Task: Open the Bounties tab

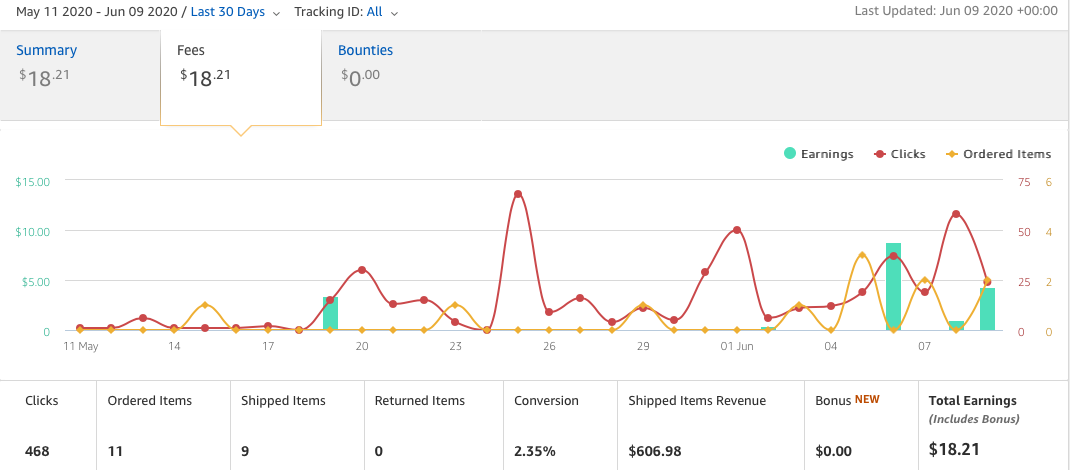Action: (366, 50)
